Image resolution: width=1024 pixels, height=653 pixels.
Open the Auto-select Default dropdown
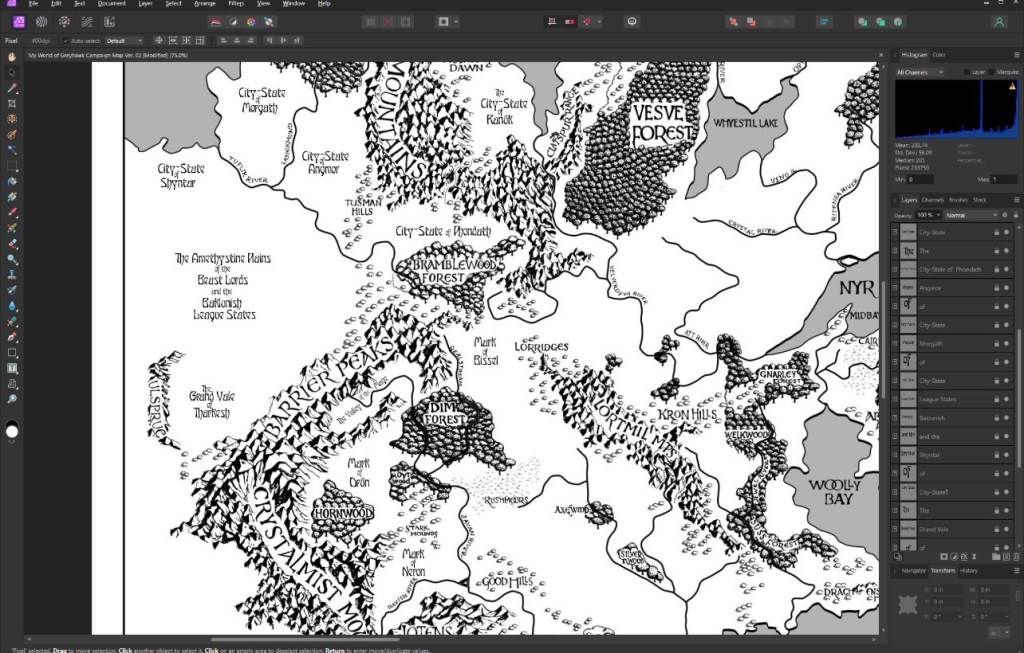coord(124,40)
